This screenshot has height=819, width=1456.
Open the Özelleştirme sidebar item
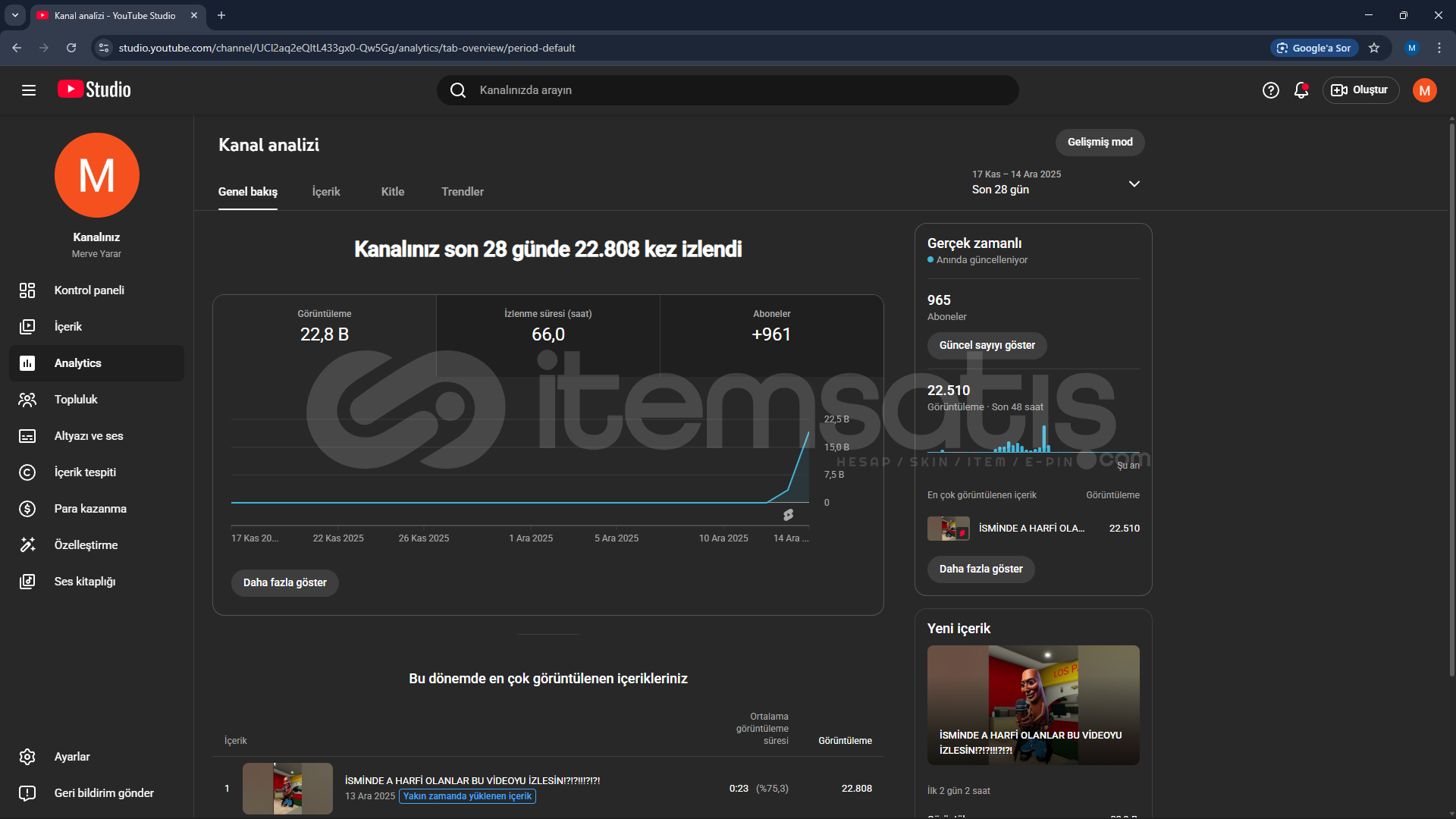click(86, 545)
